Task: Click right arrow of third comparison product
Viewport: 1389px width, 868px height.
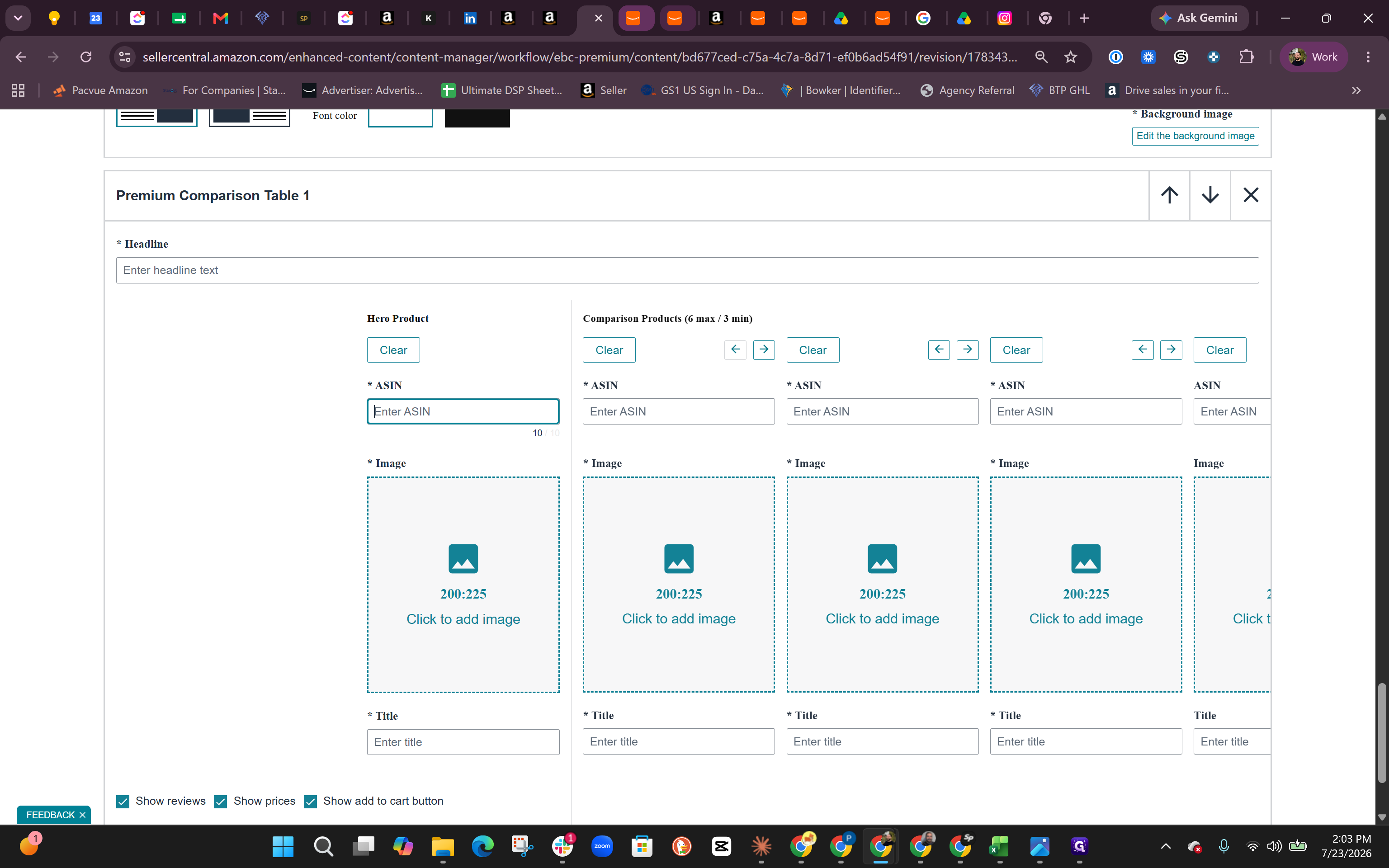Action: (x=1171, y=349)
